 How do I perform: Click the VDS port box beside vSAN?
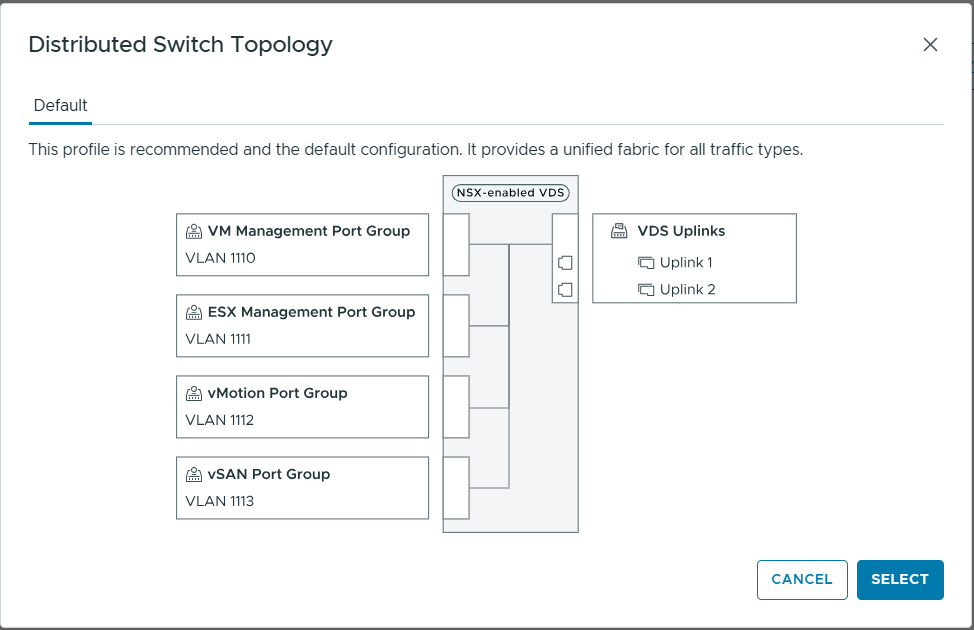456,488
